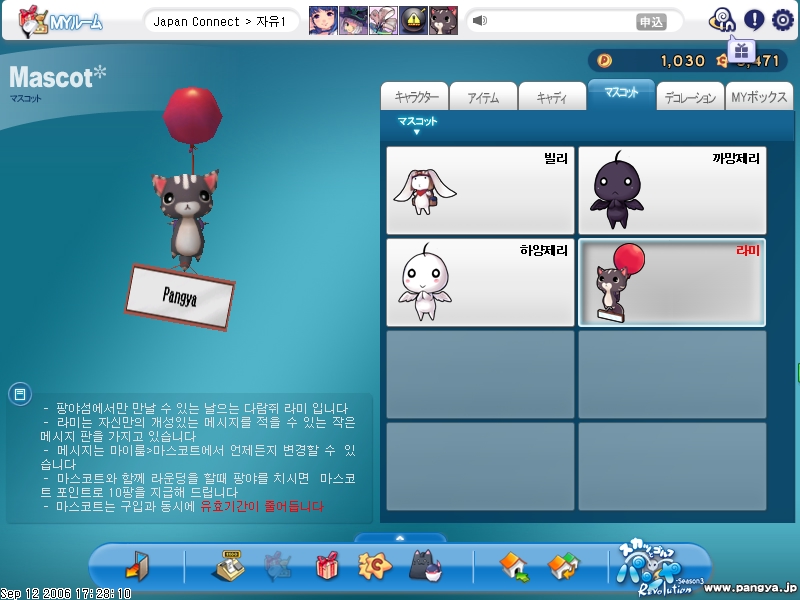Click the exclamation mark notice icon
The height and width of the screenshot is (600, 800).
point(754,20)
